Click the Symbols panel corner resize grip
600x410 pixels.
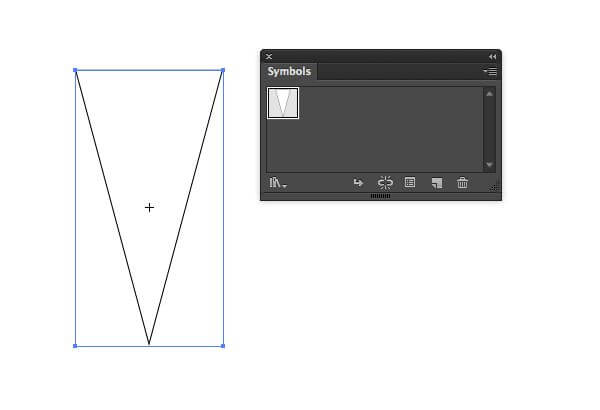tap(494, 188)
